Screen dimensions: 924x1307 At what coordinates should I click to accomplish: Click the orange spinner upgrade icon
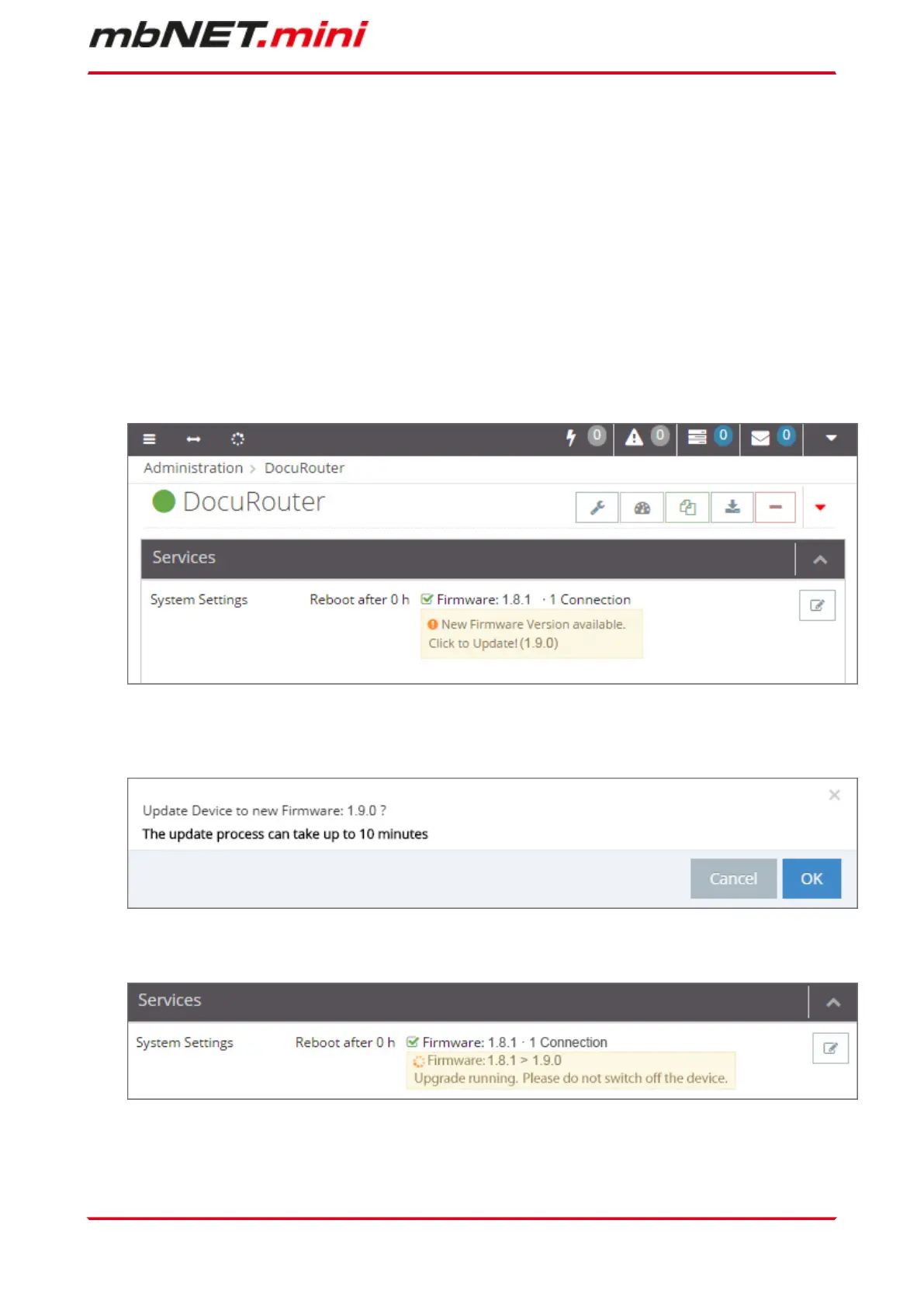click(419, 1061)
